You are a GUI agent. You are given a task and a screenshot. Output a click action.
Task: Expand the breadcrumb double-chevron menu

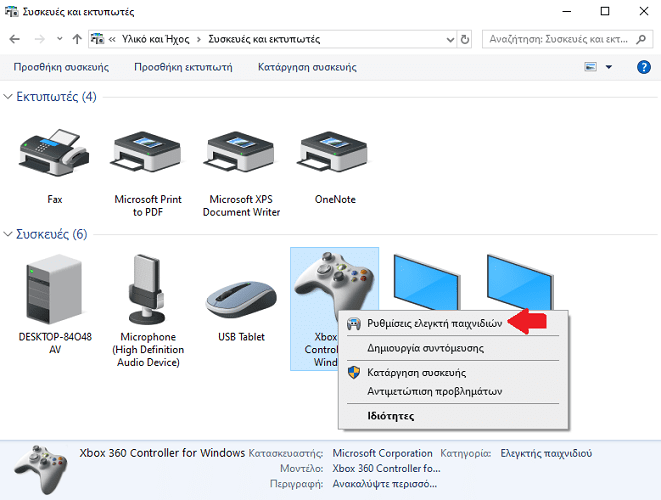coord(112,39)
